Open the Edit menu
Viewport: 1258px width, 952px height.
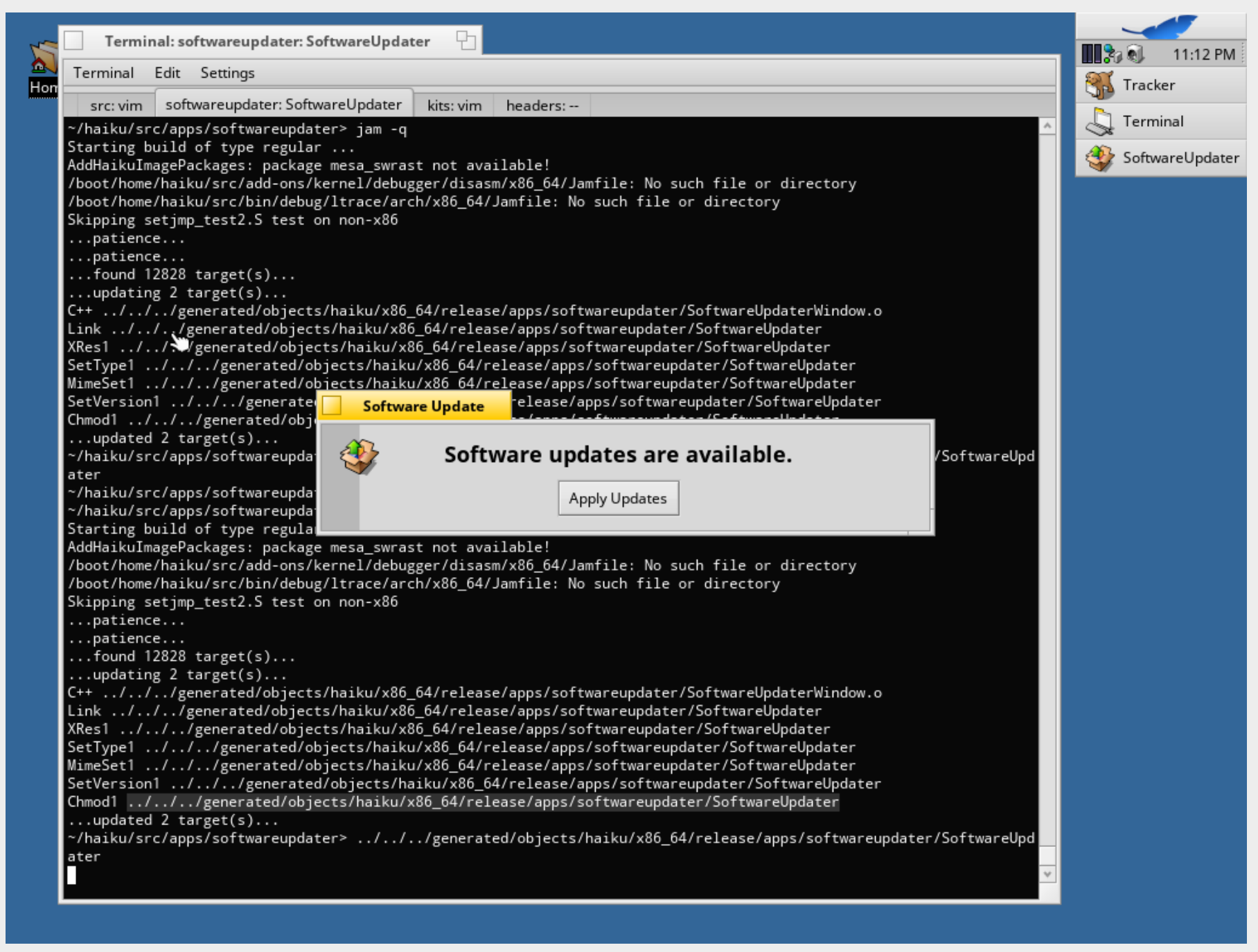(x=167, y=73)
